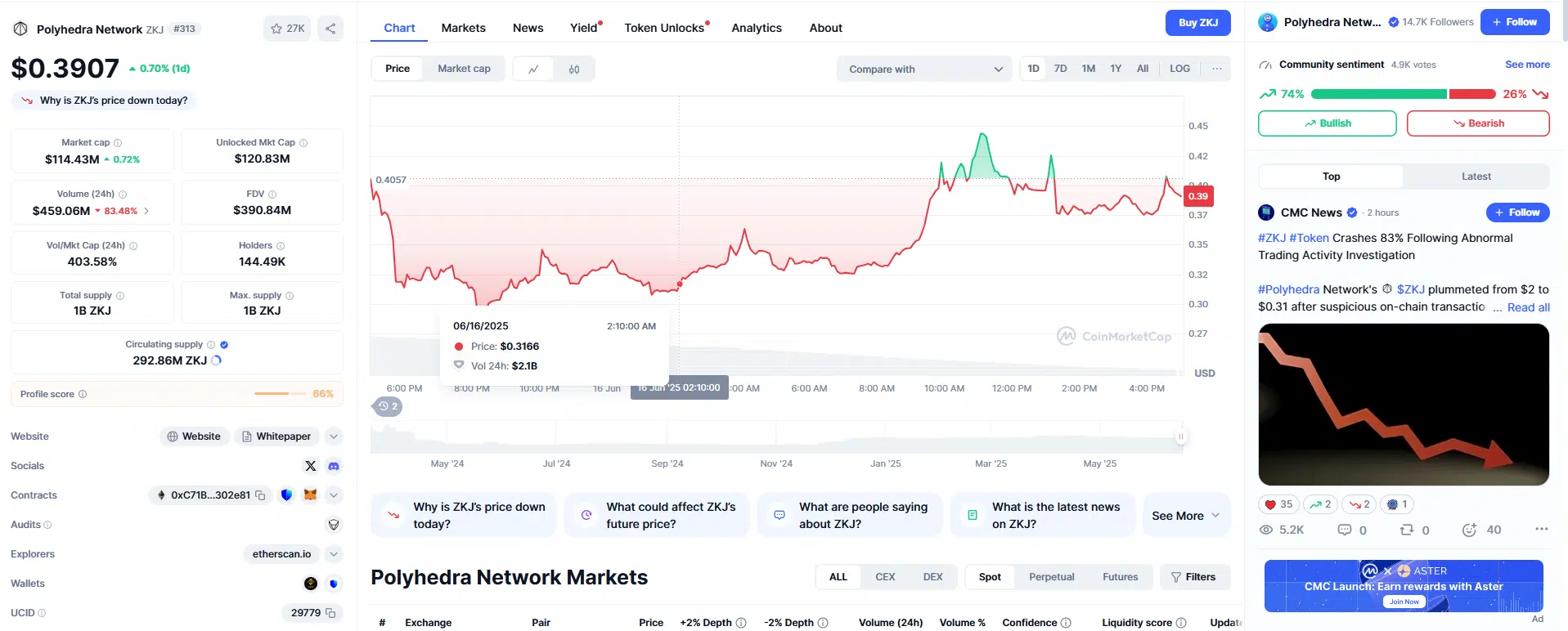
Task: Open Polyhedra Discord social link
Action: tap(334, 466)
